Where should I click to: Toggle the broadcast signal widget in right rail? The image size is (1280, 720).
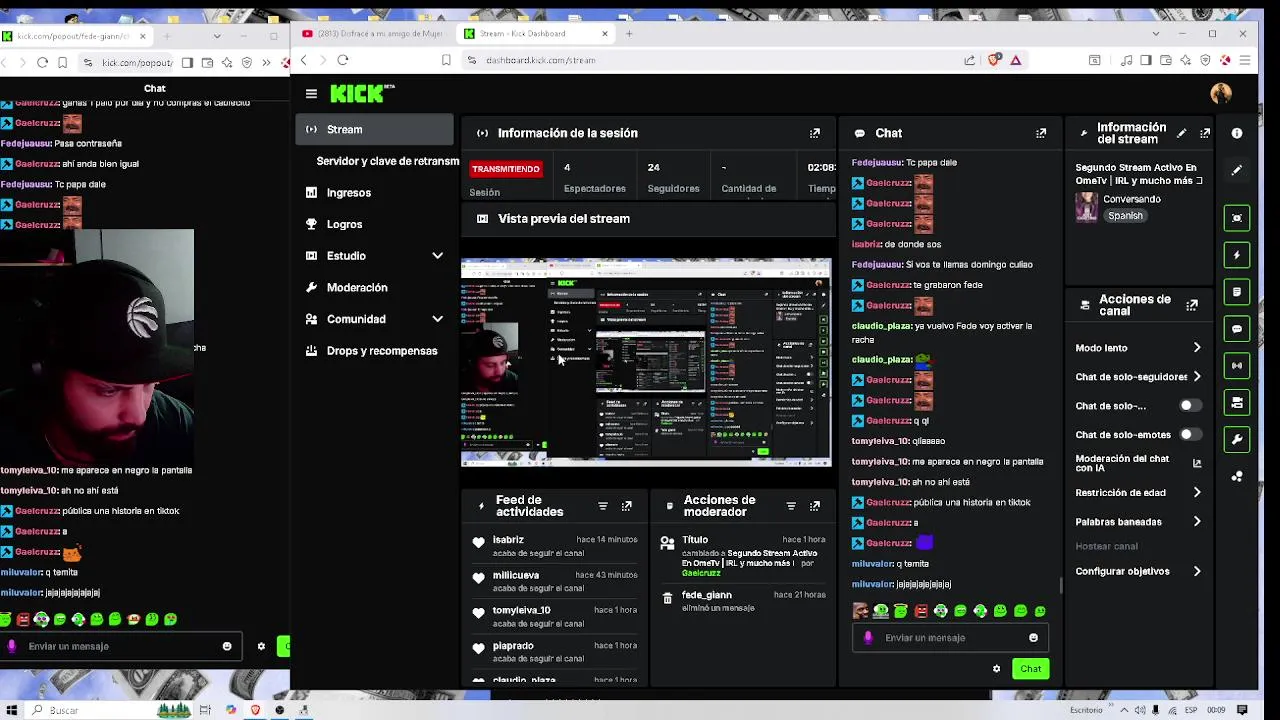(x=1237, y=366)
